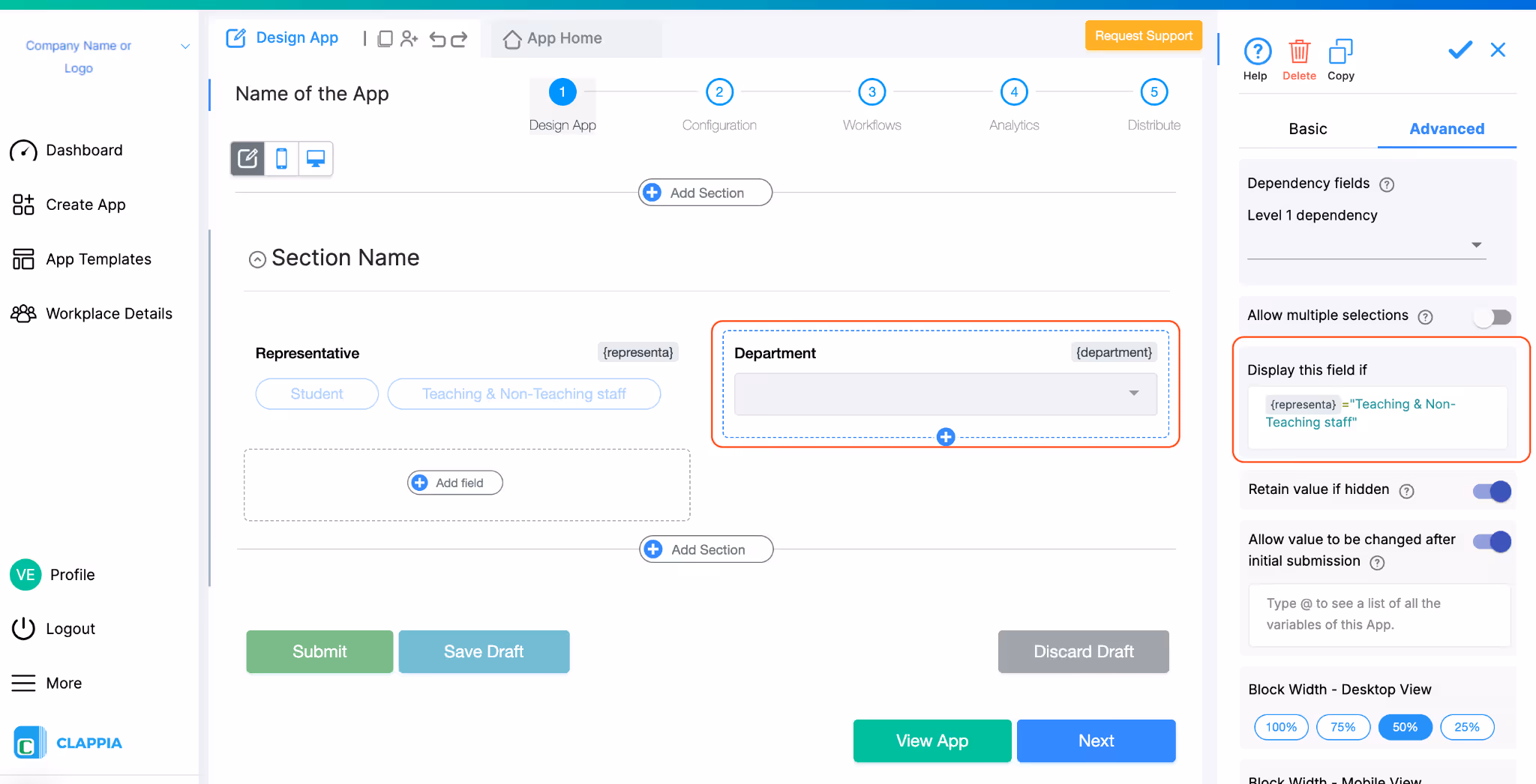1536x784 pixels.
Task: Open the More hamburger menu icon
Action: 23,683
